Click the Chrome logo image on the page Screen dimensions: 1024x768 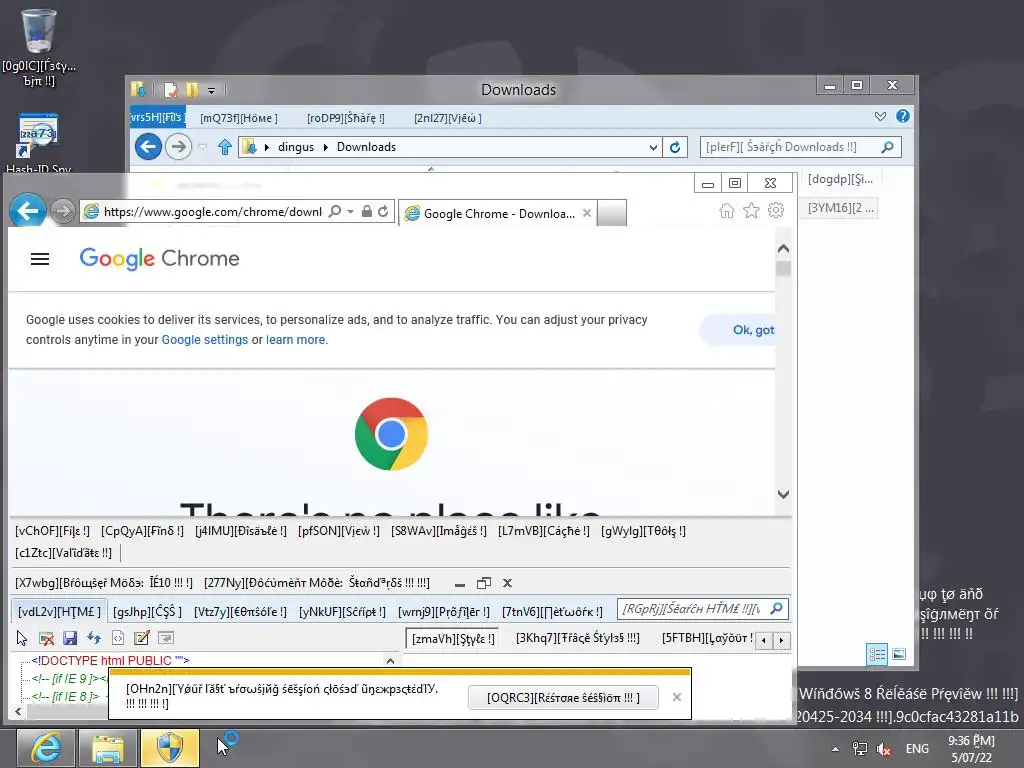click(x=391, y=434)
